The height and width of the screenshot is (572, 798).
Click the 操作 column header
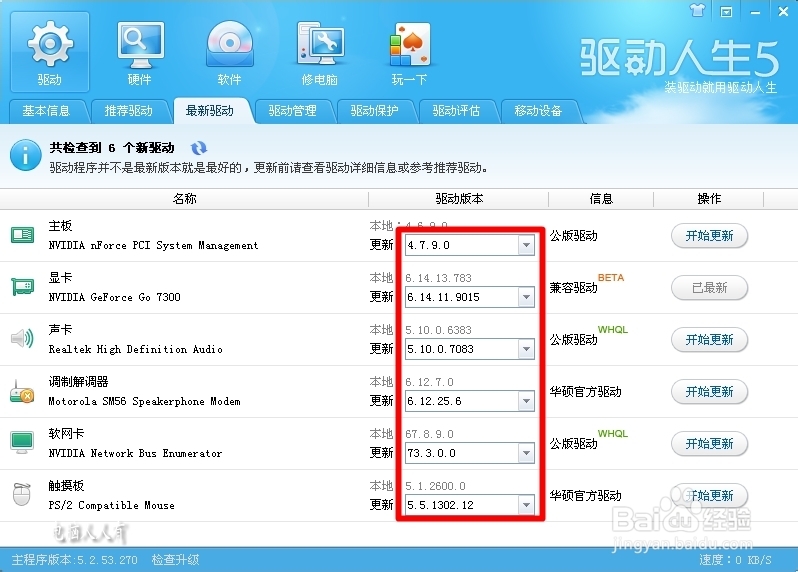709,198
